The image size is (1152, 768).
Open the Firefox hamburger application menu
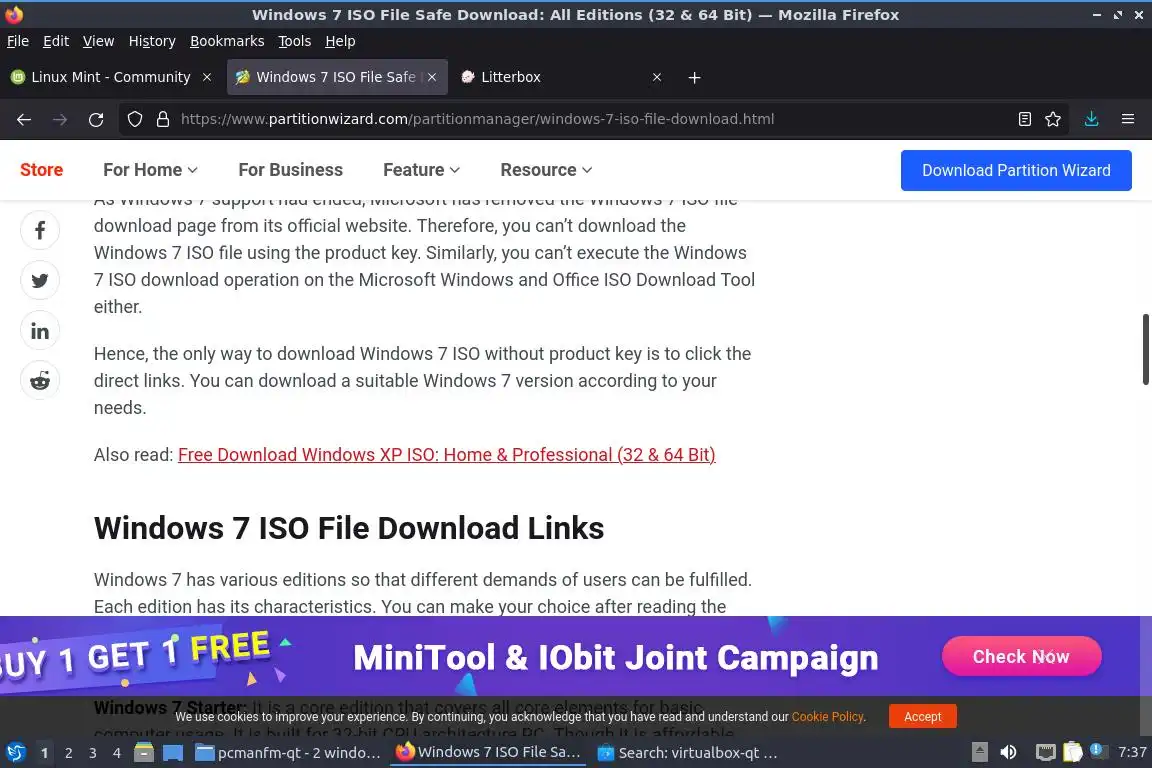point(1128,119)
